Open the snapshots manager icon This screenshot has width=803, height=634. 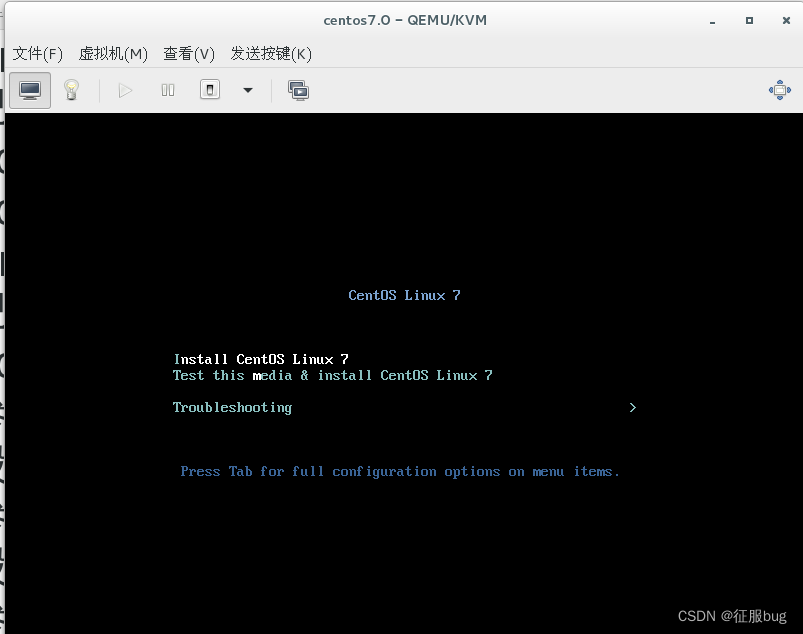click(x=298, y=91)
